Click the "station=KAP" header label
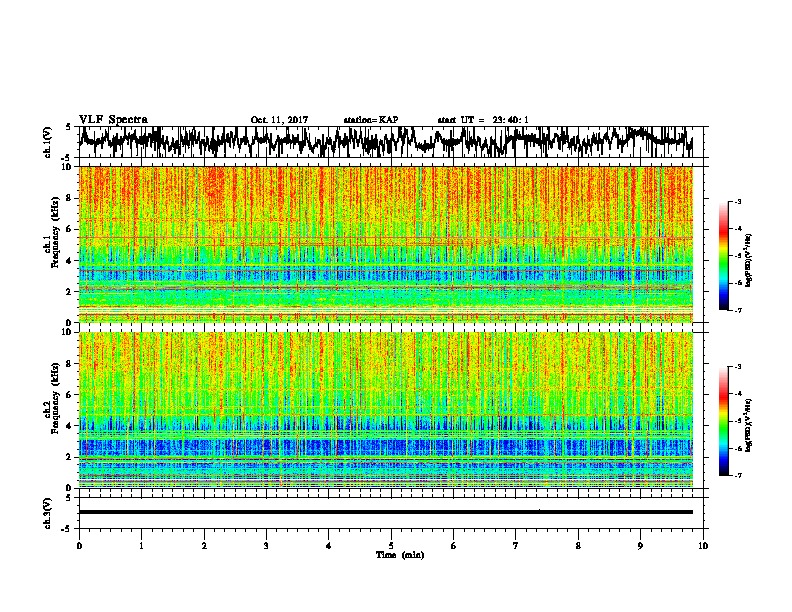792x612 pixels. point(371,120)
